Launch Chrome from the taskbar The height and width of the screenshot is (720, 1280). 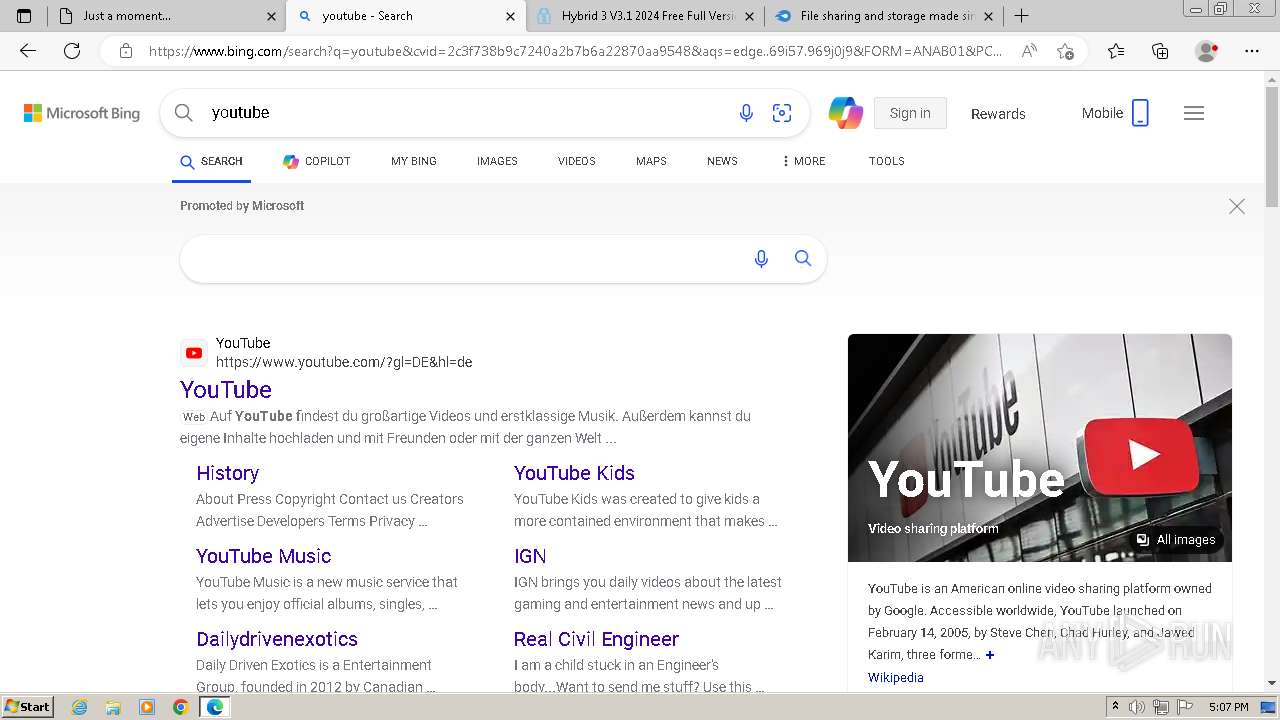pyautogui.click(x=180, y=707)
